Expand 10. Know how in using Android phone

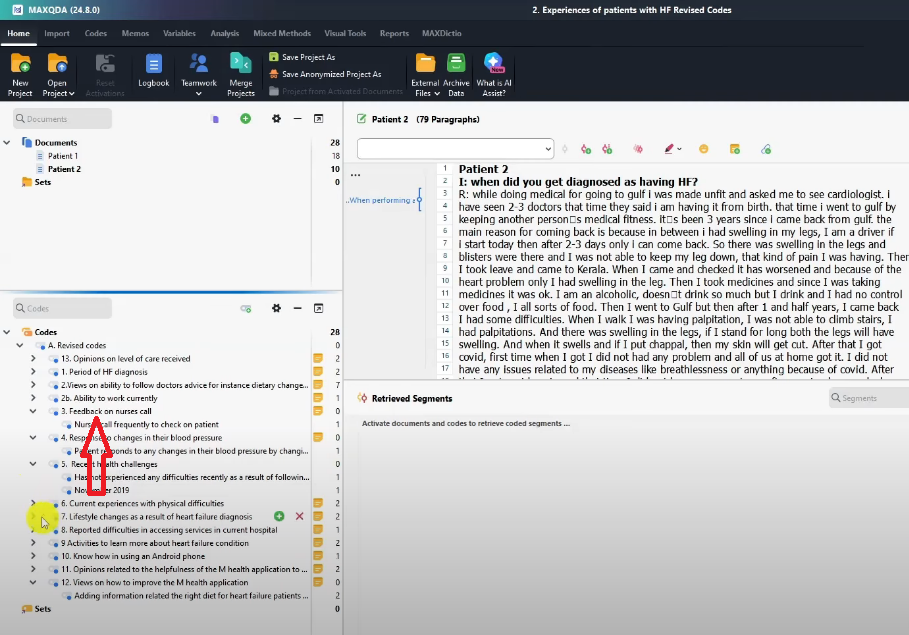[x=33, y=556]
